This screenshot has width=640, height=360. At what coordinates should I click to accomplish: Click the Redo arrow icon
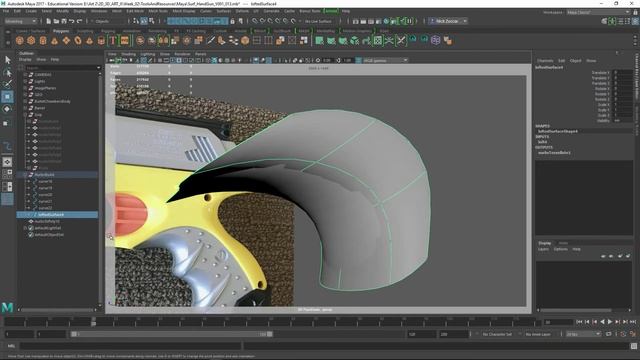click(80, 21)
